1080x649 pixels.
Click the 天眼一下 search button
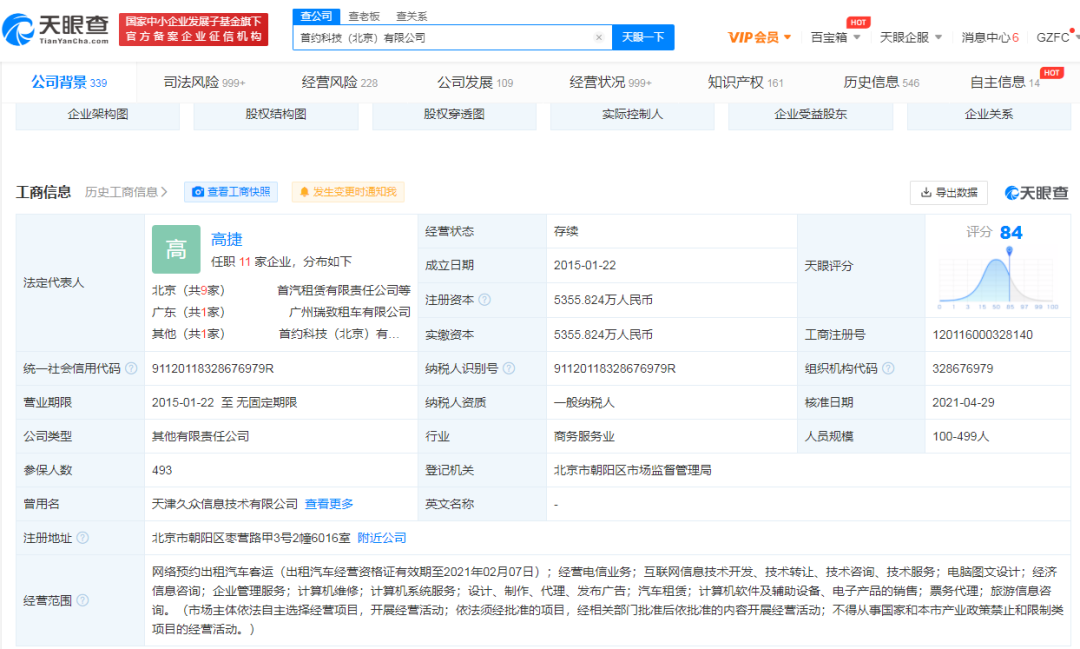click(643, 37)
